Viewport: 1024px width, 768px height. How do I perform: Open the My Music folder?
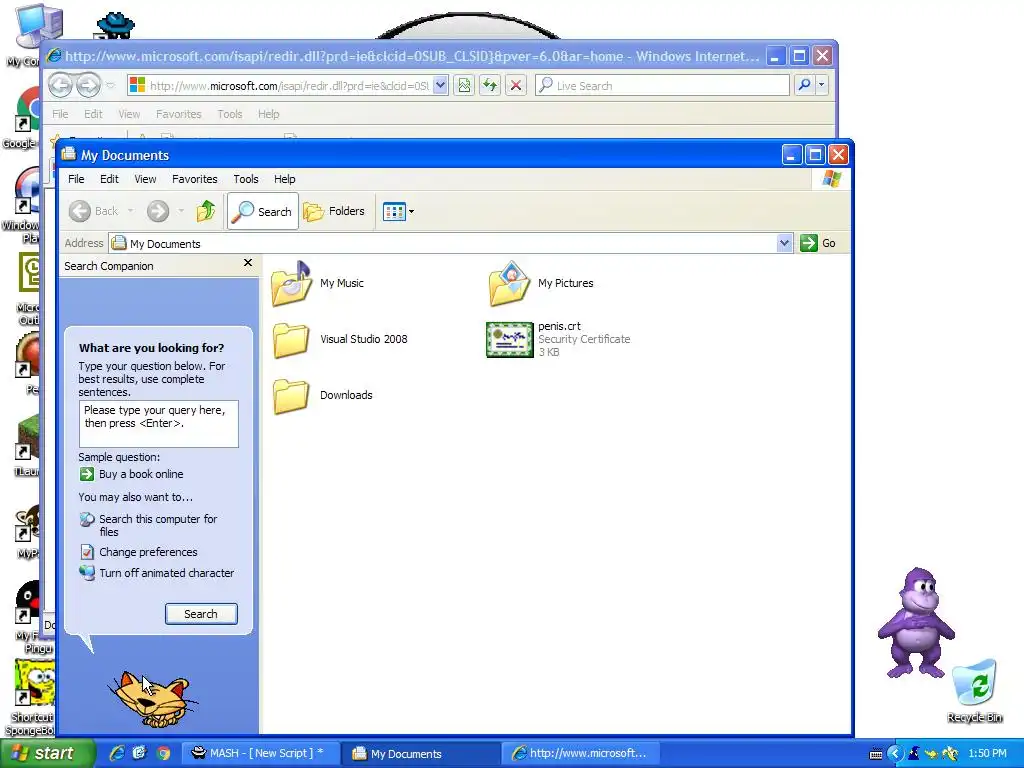pyautogui.click(x=317, y=283)
